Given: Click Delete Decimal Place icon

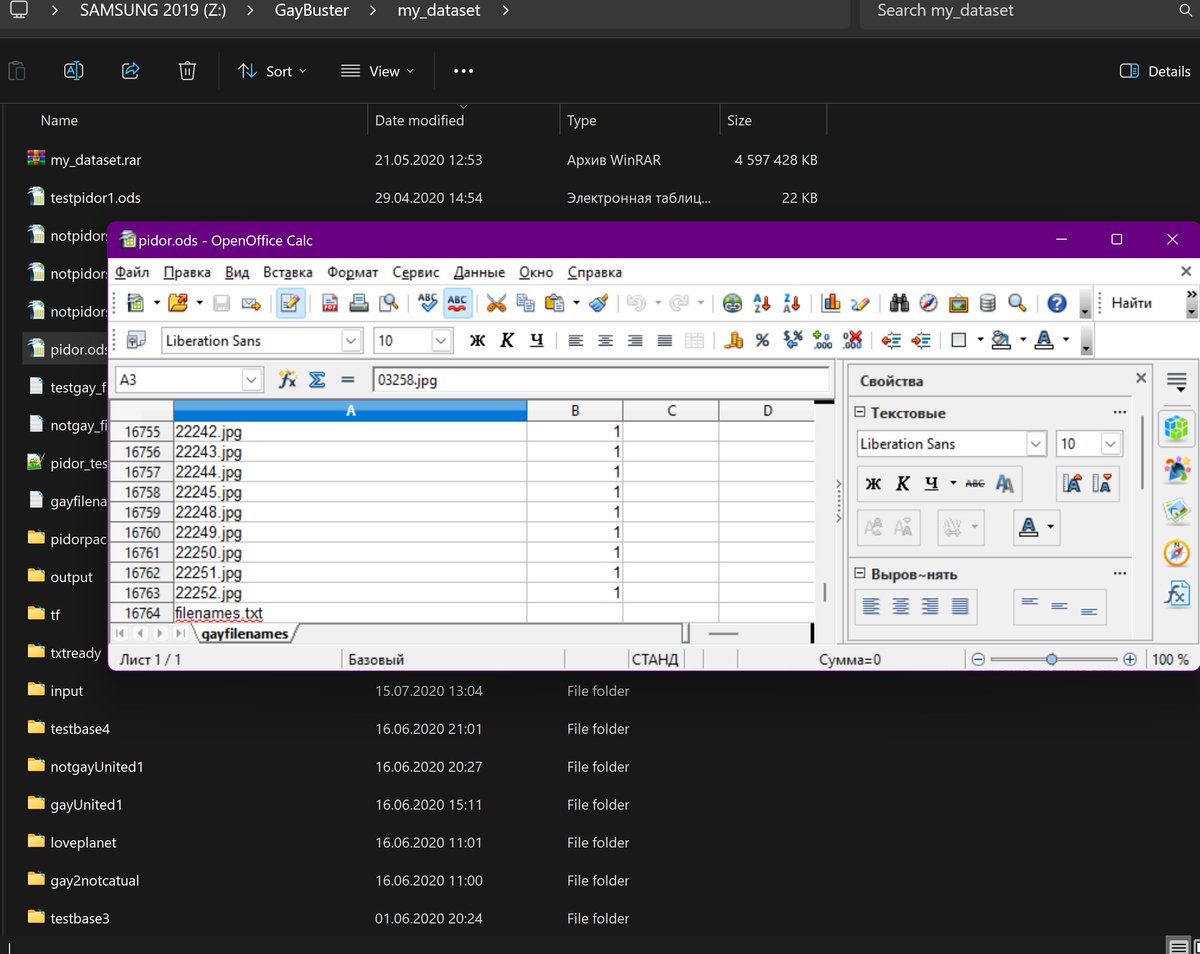Looking at the screenshot, I should [852, 340].
